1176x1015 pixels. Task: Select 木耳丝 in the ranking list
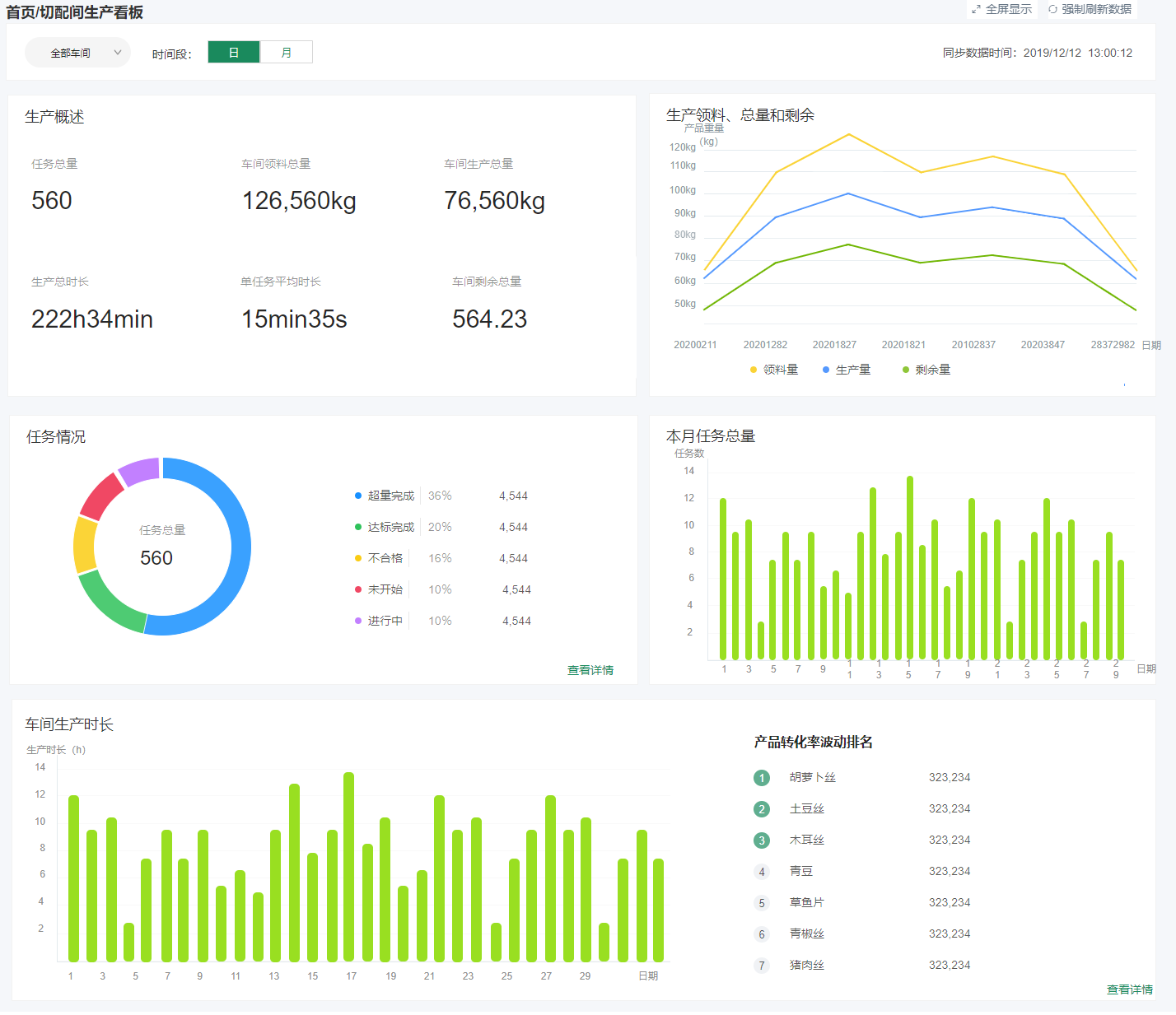tap(807, 840)
